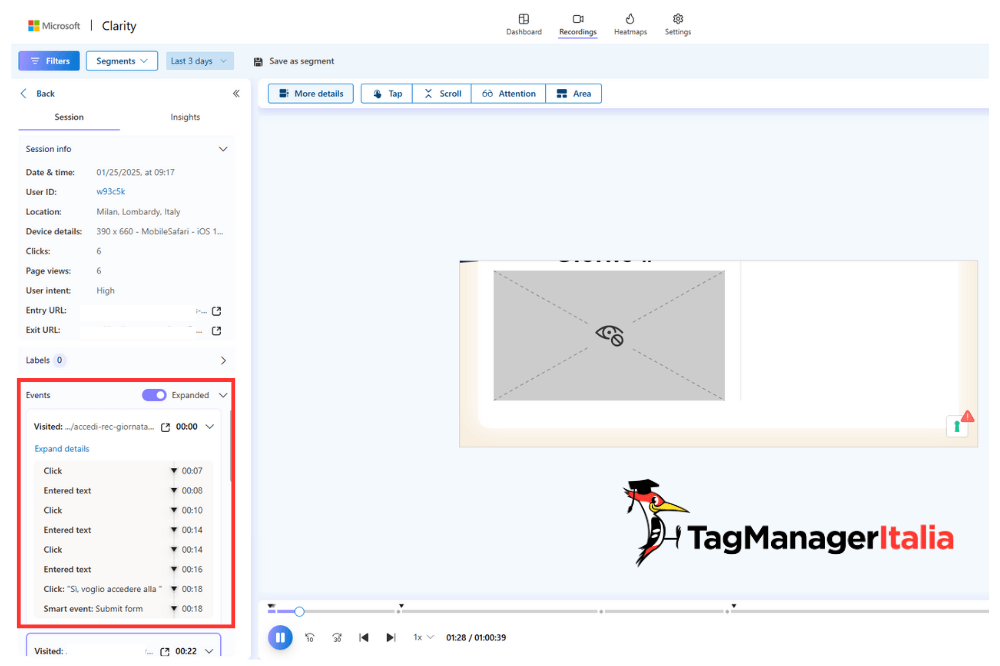Select the Scroll heatmap mode
Screen dimensions: 1000x666
(442, 94)
